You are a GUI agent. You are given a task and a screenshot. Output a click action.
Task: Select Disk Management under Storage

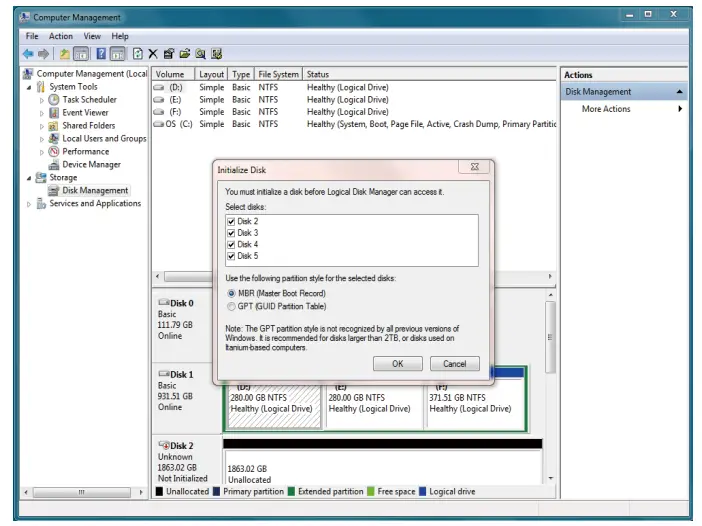95,190
